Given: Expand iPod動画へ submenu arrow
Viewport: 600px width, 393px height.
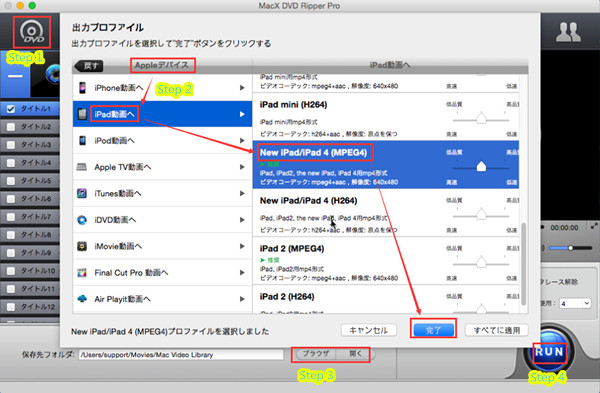Looking at the screenshot, I should pyautogui.click(x=242, y=140).
